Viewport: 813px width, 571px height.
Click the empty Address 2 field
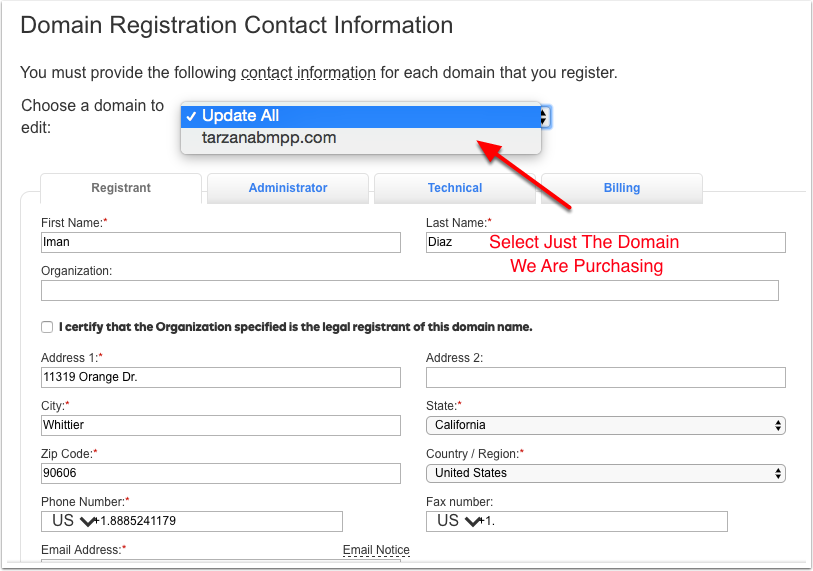(x=606, y=377)
